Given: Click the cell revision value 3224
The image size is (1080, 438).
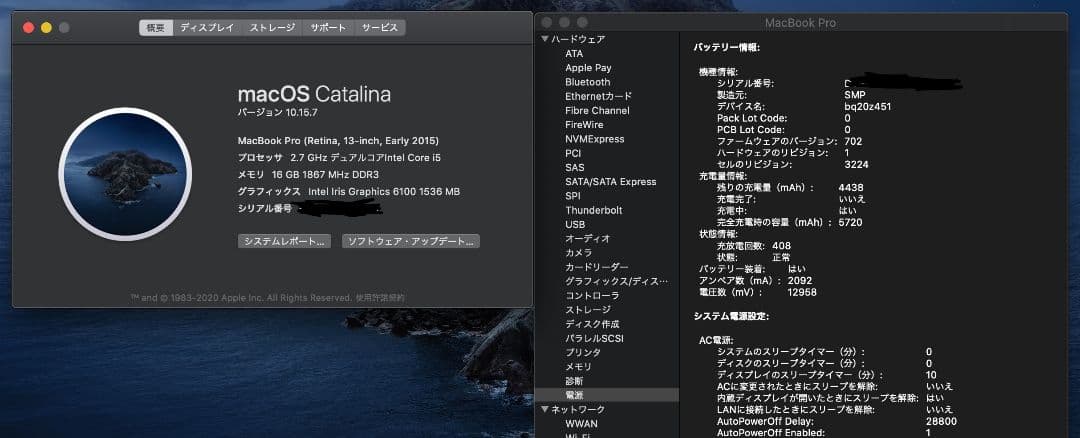Looking at the screenshot, I should pos(856,165).
